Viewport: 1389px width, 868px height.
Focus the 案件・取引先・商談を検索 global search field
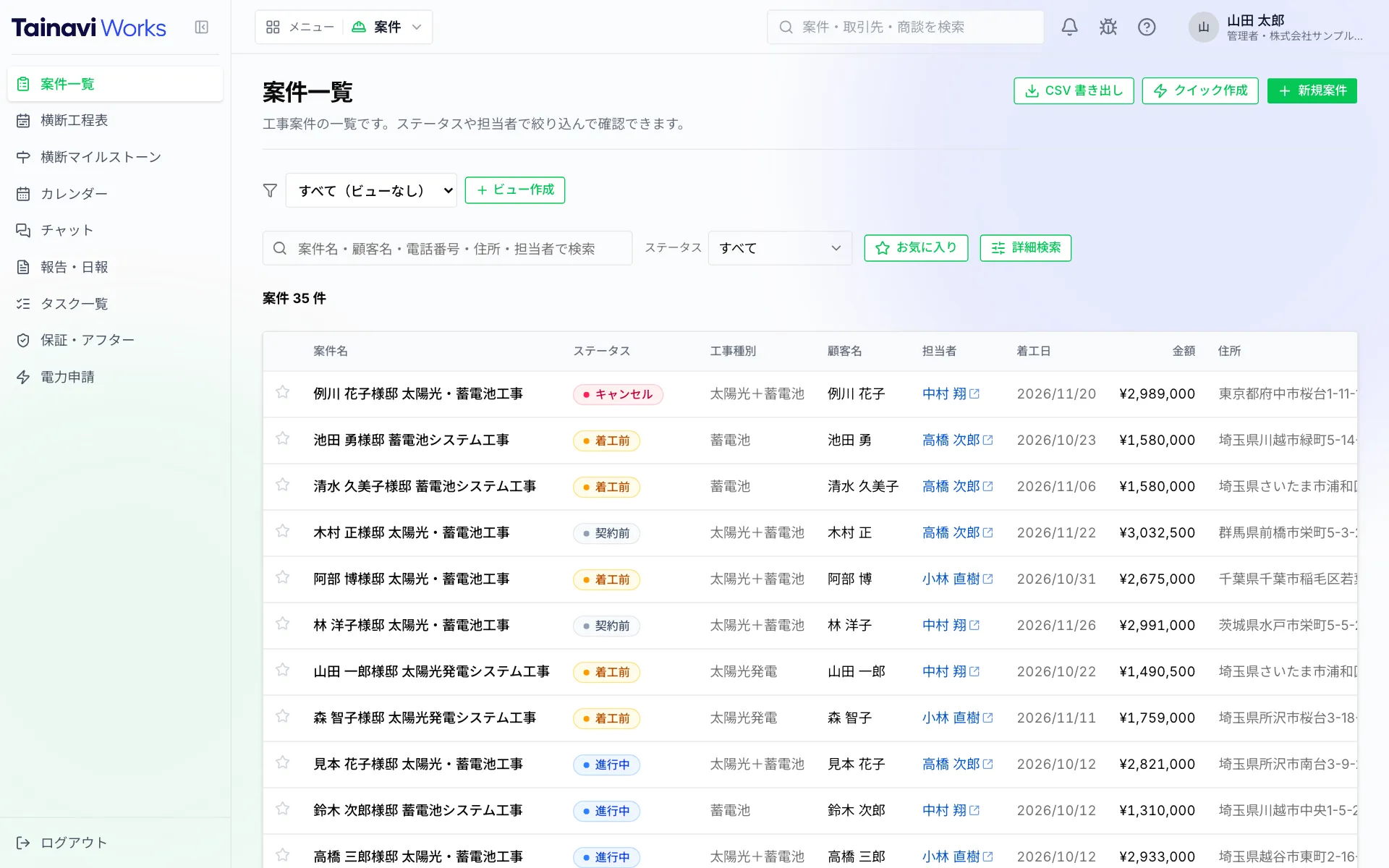pyautogui.click(x=905, y=27)
